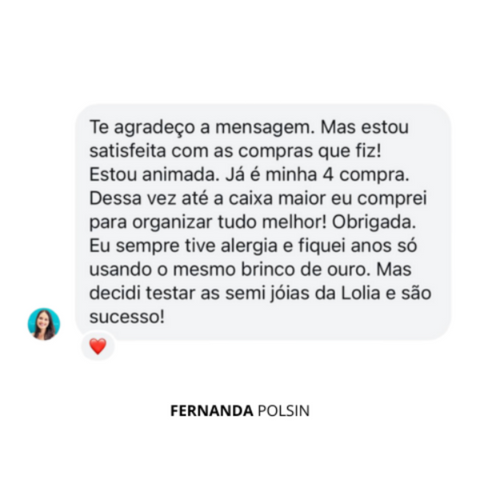Click the word 'alergia' in the message
Image resolution: width=480 pixels, height=480 pixels.
coord(249,246)
